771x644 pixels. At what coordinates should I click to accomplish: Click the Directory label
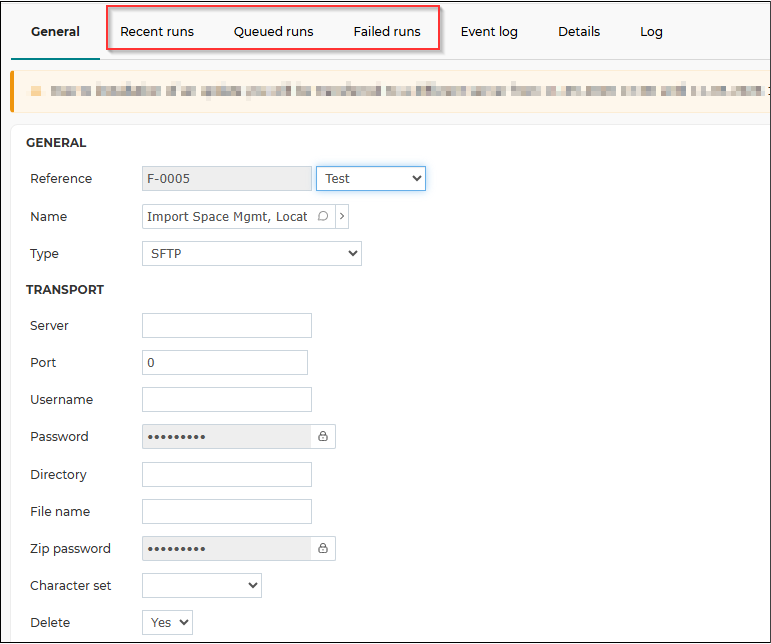[58, 474]
